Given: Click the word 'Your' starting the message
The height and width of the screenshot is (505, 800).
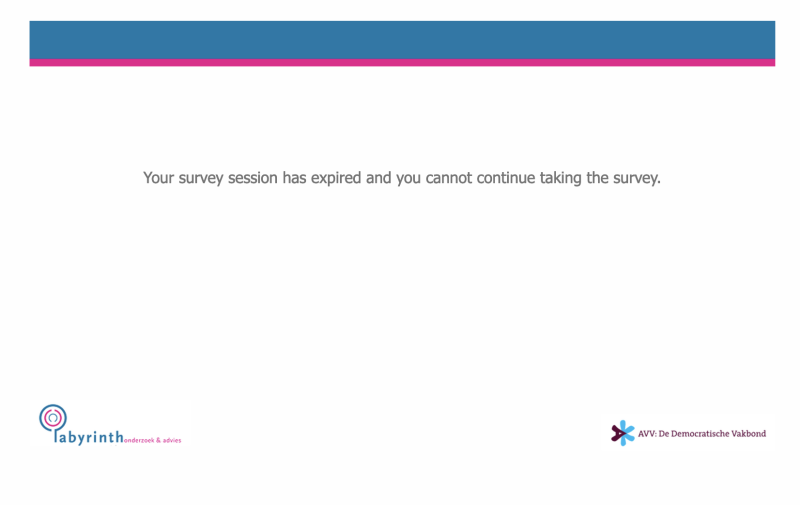Looking at the screenshot, I should tap(159, 178).
